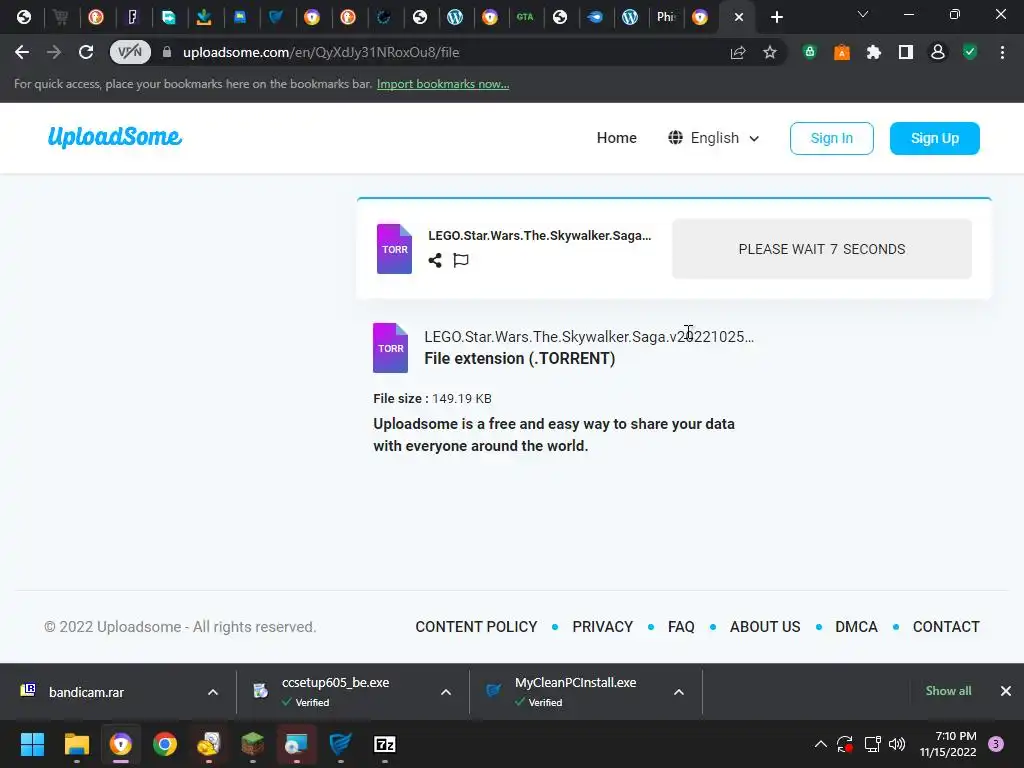Open the browser profile menu
This screenshot has height=768, width=1024.
pos(938,52)
